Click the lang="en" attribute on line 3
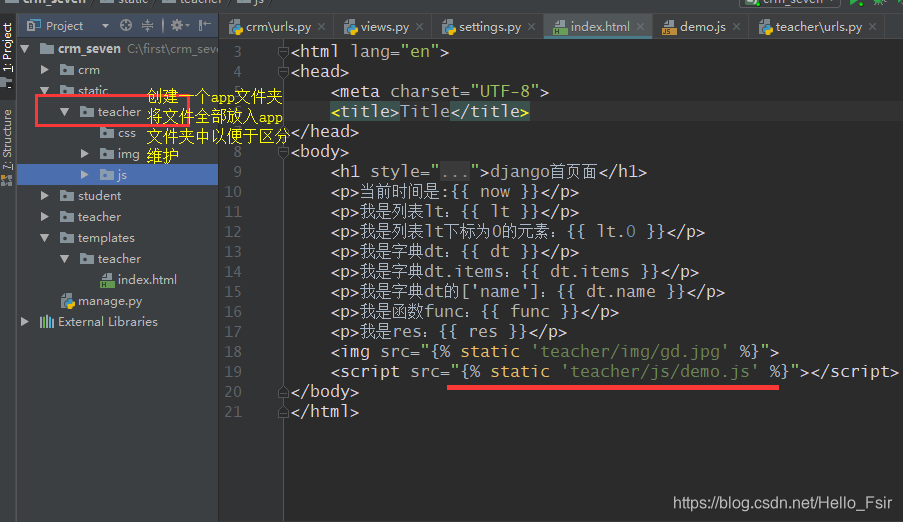The width and height of the screenshot is (903, 522). (394, 52)
